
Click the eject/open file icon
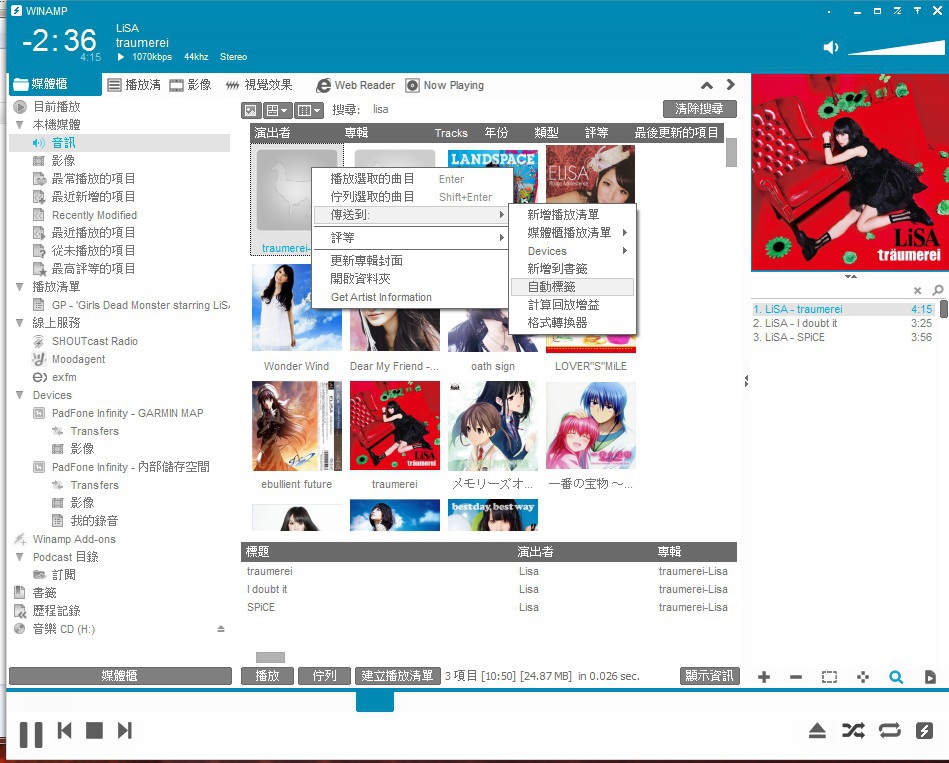pos(817,730)
